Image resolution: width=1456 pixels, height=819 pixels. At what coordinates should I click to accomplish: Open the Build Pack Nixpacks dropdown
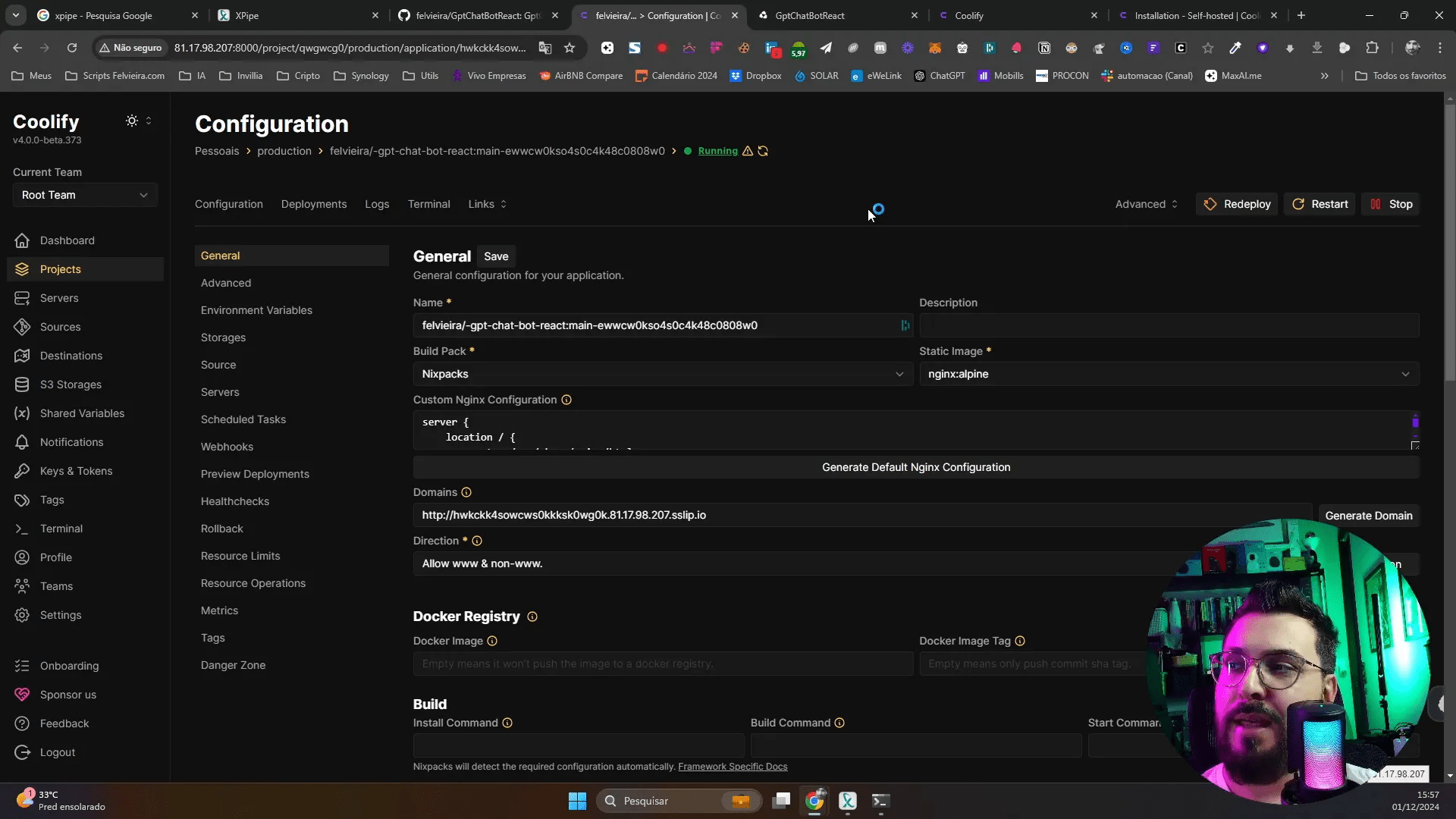click(x=663, y=374)
